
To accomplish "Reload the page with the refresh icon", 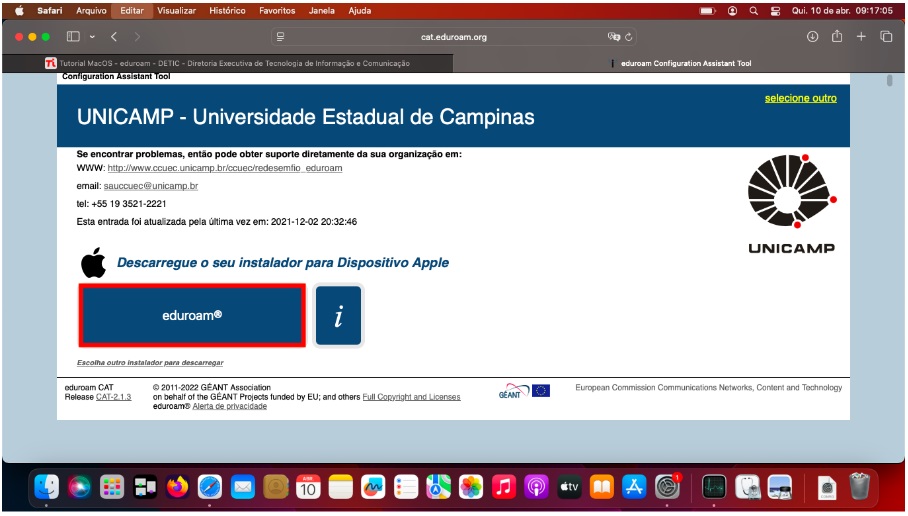I will pyautogui.click(x=628, y=37).
